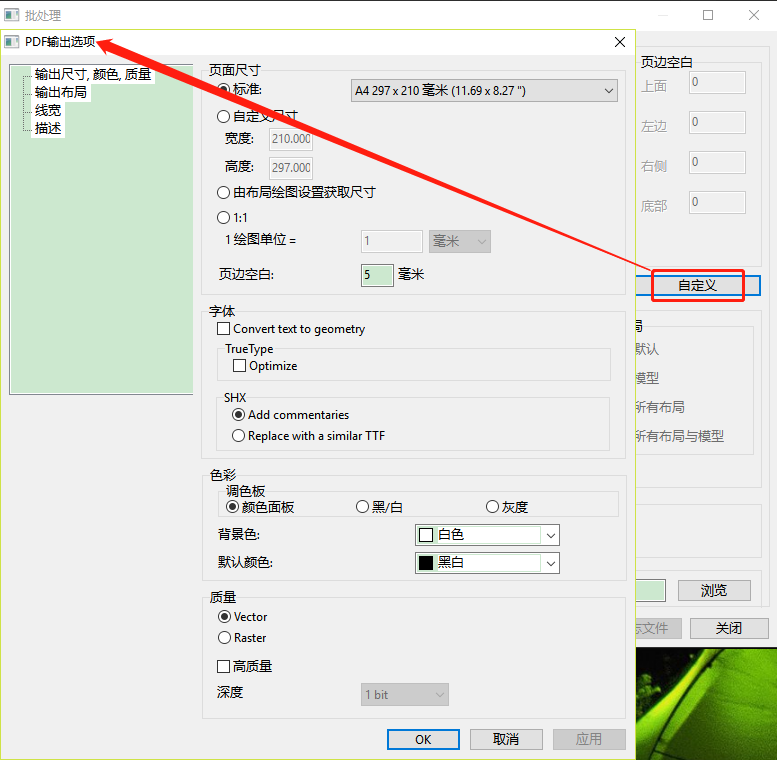Click the 上面 margin field in 批处理
The width and height of the screenshot is (777, 760).
coord(717,82)
